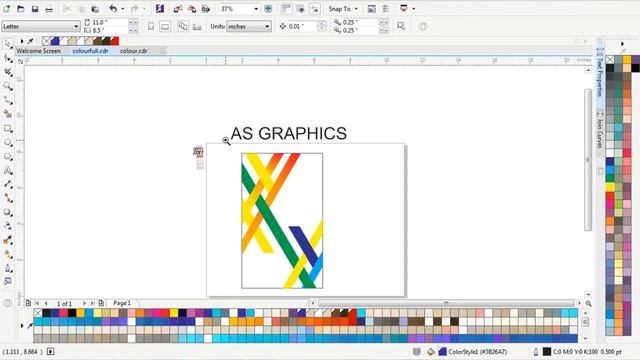The height and width of the screenshot is (360, 640).
Task: Toggle show rulers
Action: 287,9
